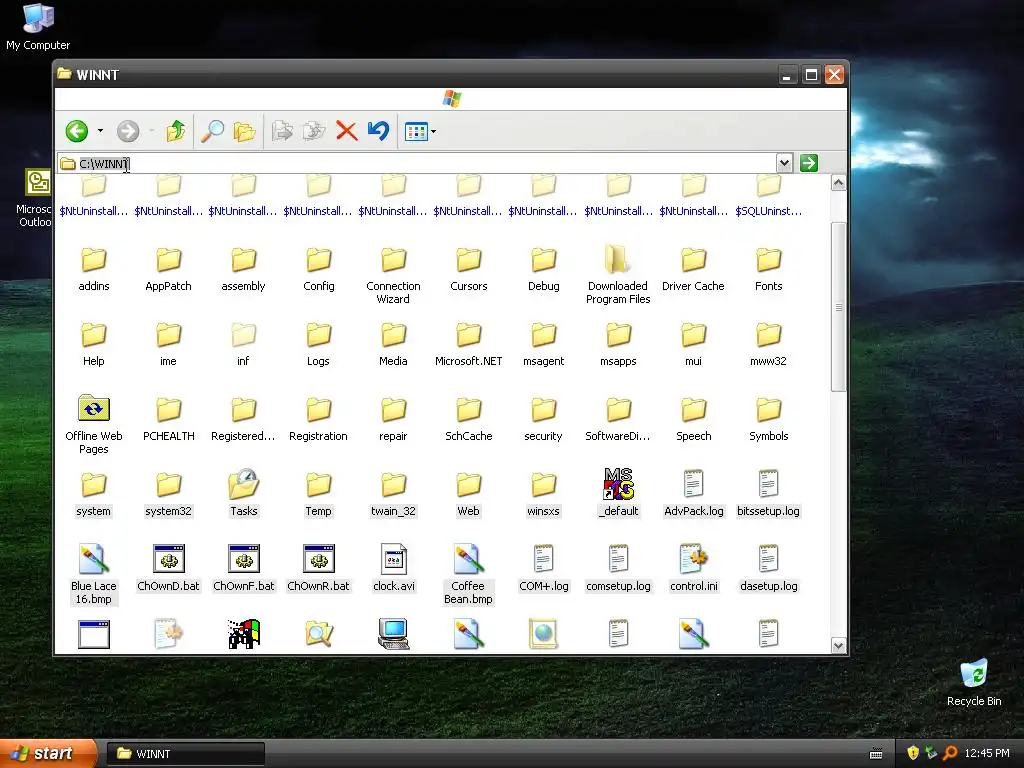
Task: Toggle the Folders pane button
Action: pos(244,131)
